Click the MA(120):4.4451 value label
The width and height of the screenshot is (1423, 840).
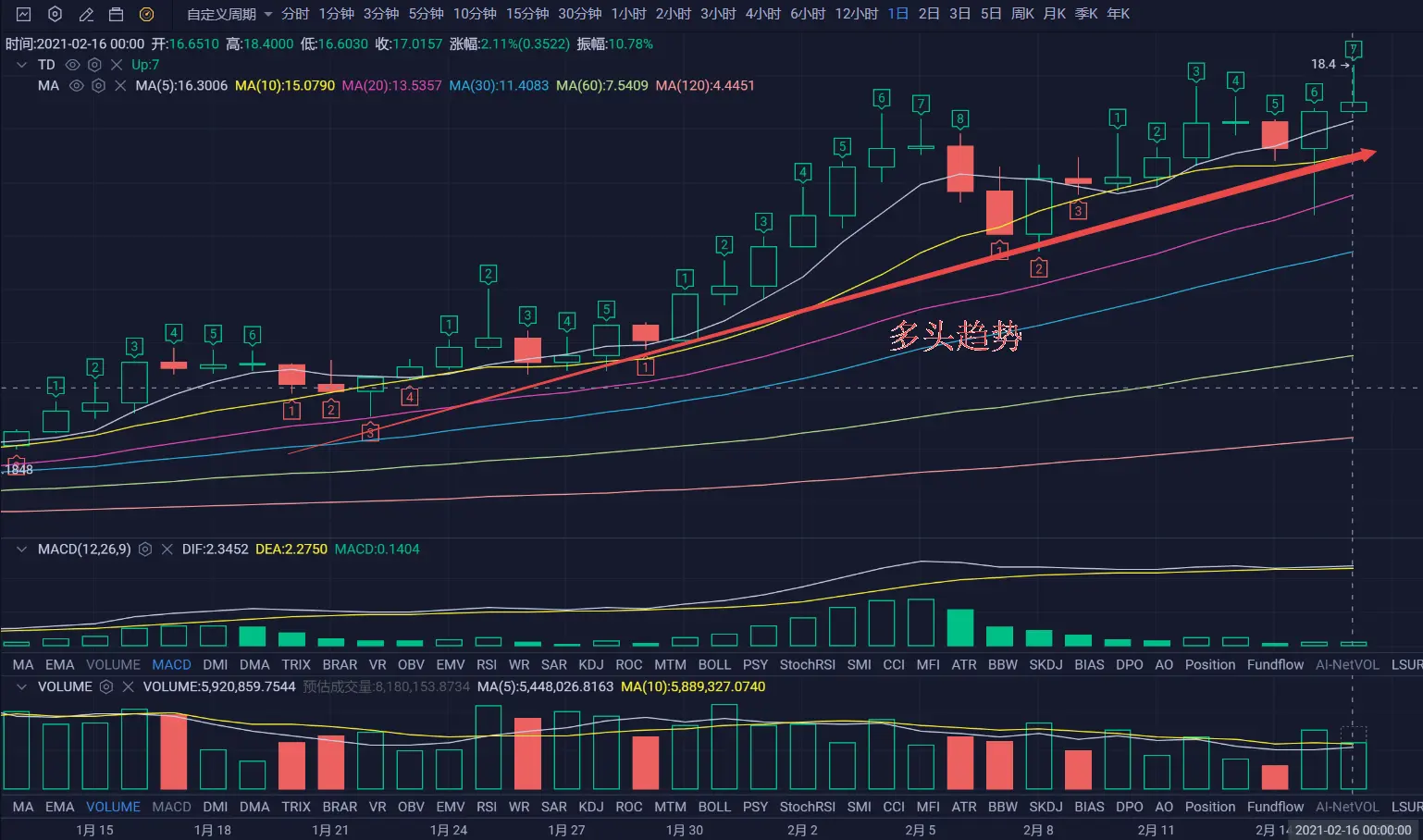pos(705,85)
